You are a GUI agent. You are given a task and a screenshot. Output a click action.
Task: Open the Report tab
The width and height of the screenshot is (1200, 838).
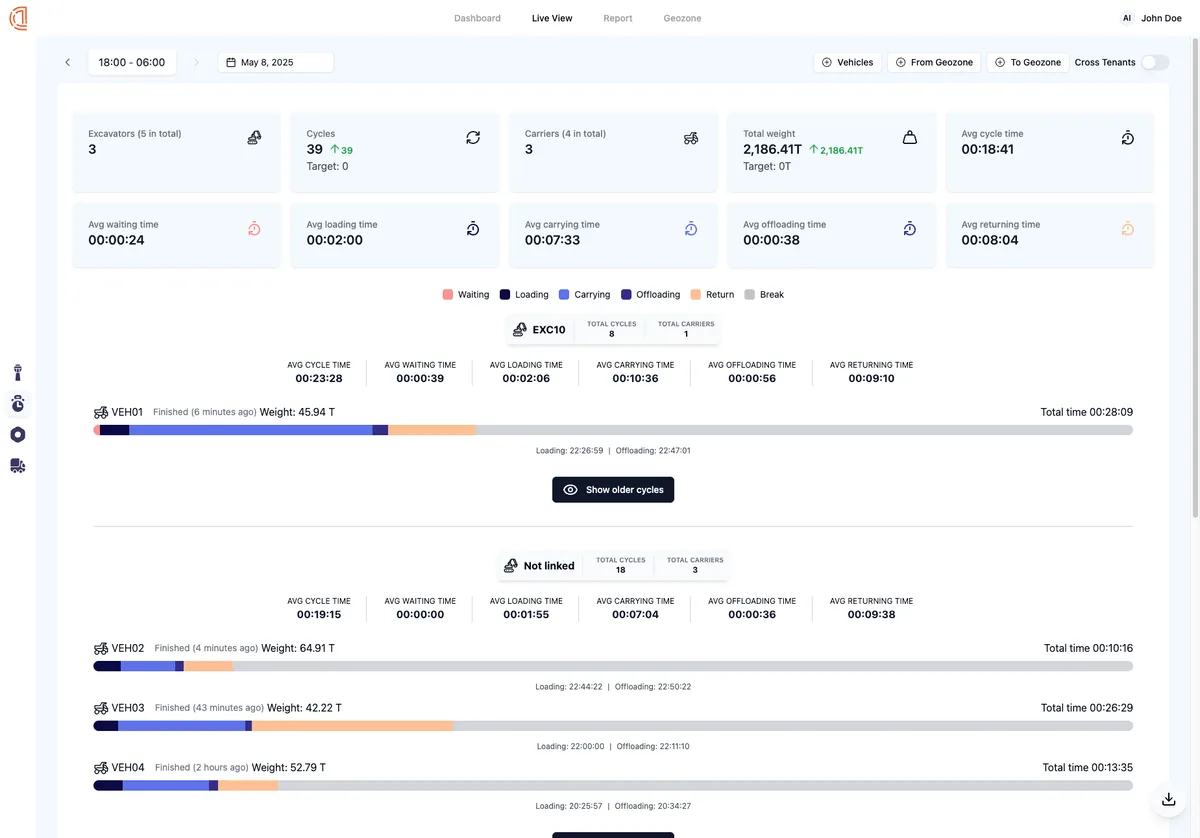pos(617,17)
